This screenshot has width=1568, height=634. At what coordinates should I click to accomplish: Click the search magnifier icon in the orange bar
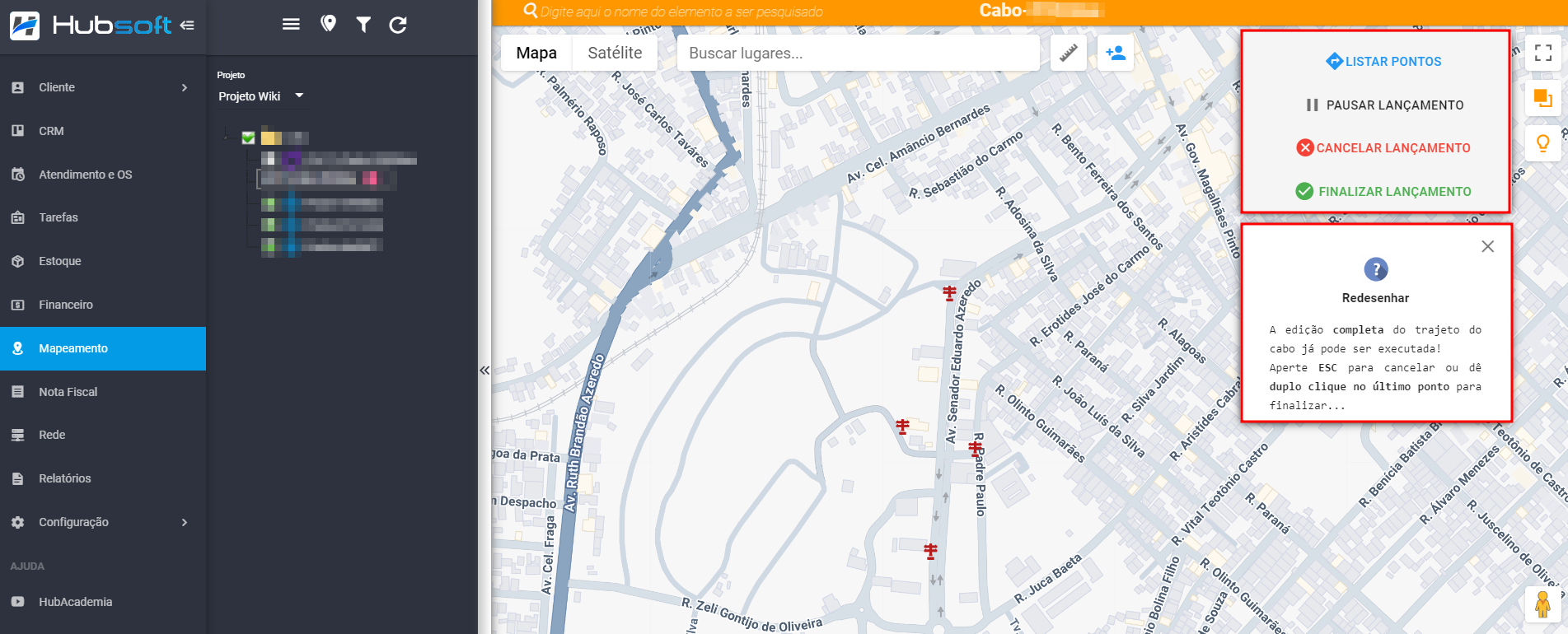tap(531, 11)
